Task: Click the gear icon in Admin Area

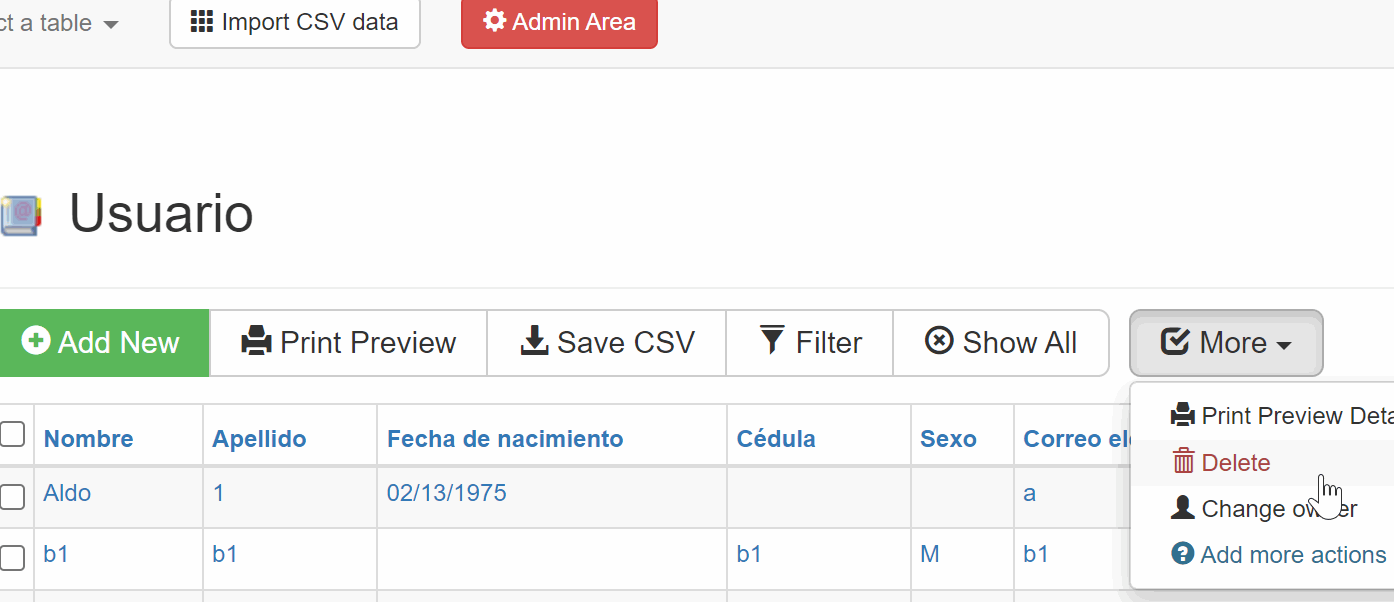Action: point(494,21)
